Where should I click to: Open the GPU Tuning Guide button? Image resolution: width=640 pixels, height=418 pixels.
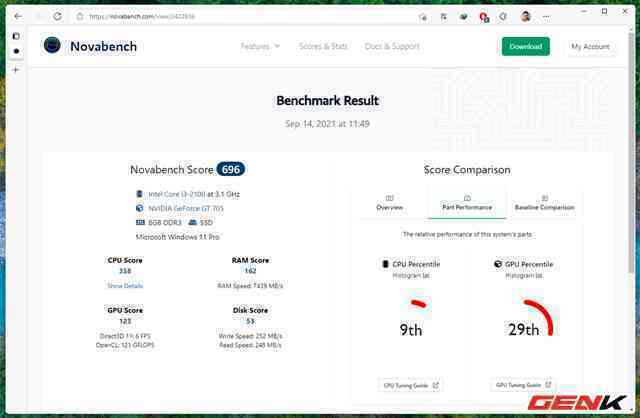(523, 385)
